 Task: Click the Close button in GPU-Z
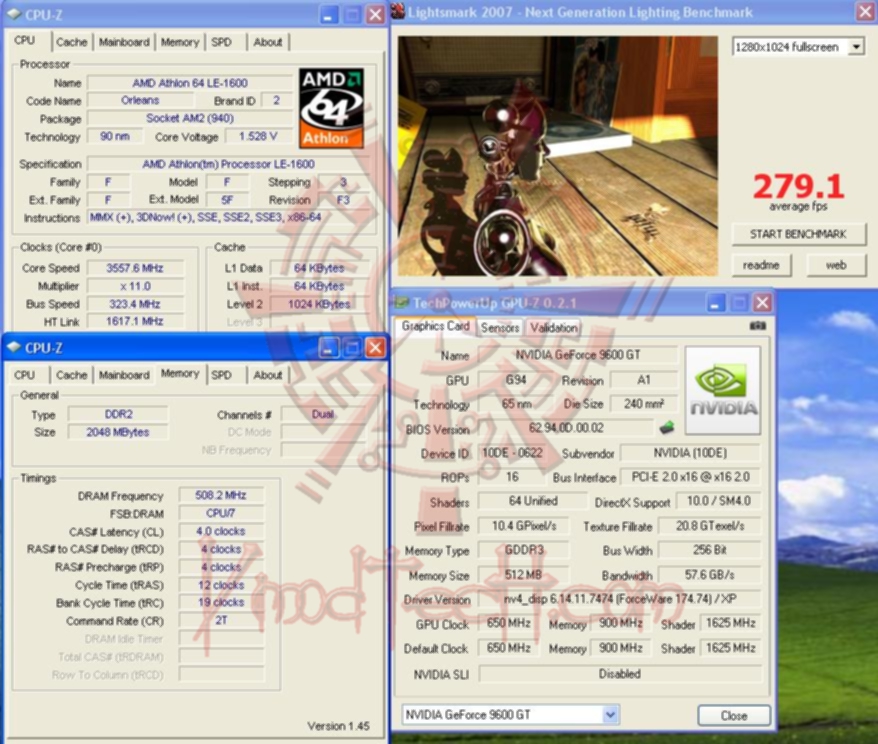pos(734,715)
